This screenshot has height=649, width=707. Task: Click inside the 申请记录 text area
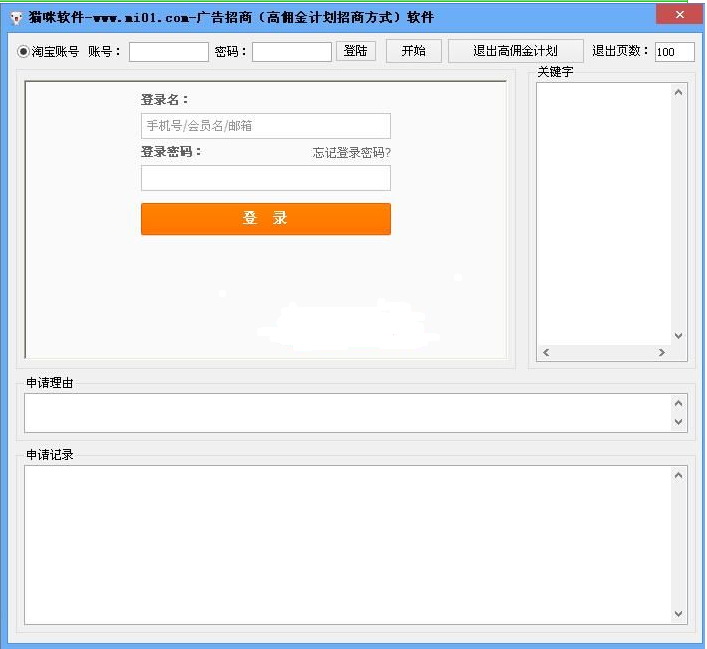tap(348, 545)
